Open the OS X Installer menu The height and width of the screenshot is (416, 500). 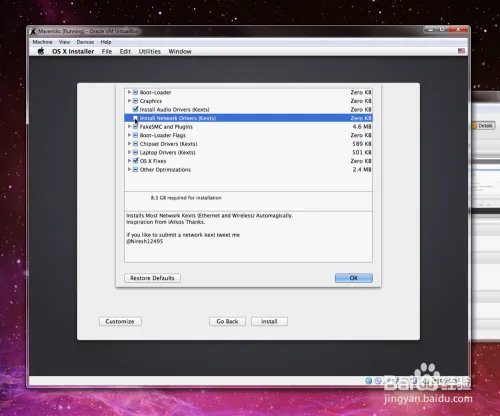pos(73,51)
